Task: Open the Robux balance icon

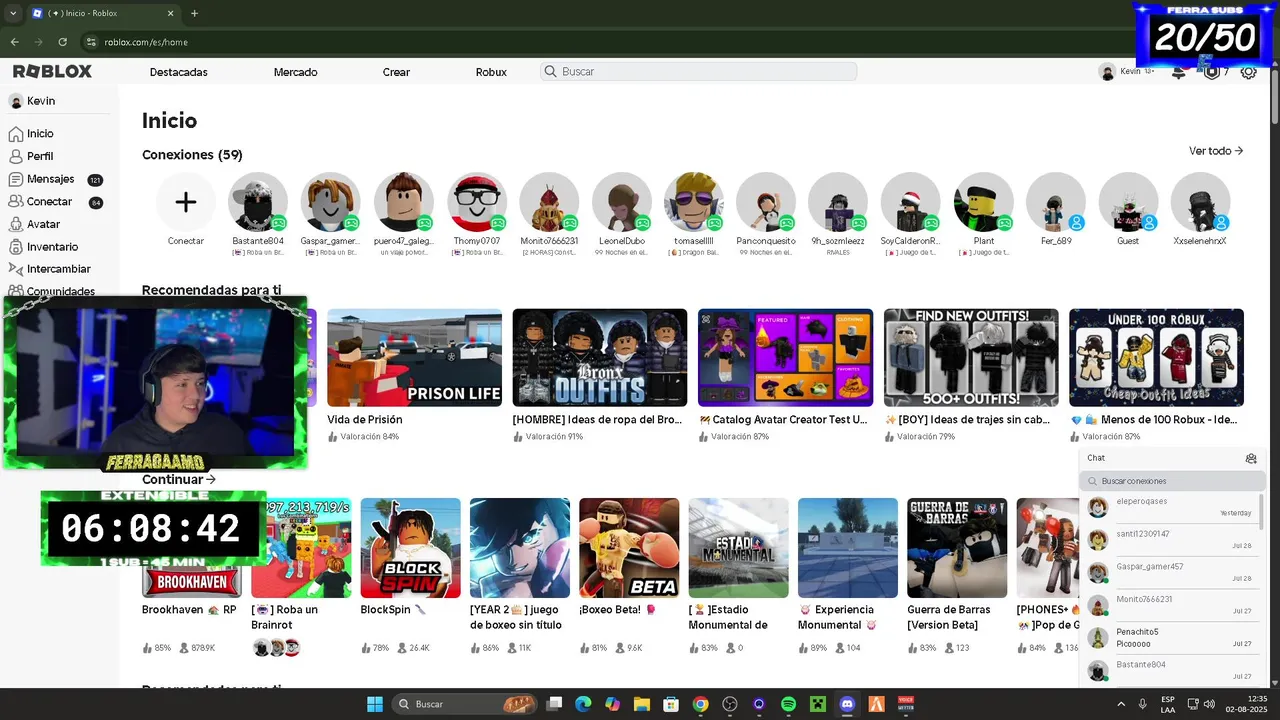Action: coord(1212,72)
